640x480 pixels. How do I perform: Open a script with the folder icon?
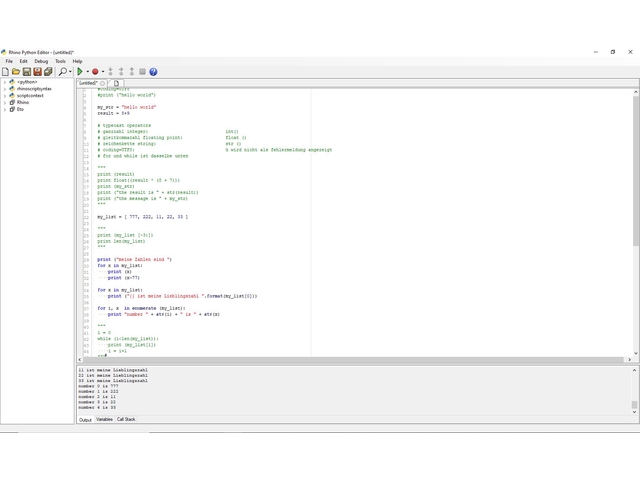(16, 72)
